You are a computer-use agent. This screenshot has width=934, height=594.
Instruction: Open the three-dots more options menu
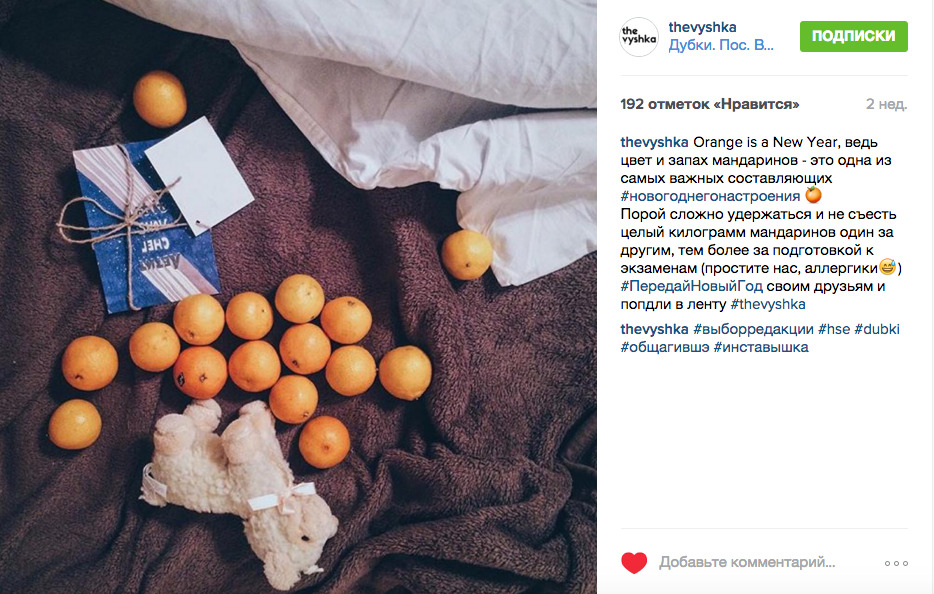tap(896, 563)
